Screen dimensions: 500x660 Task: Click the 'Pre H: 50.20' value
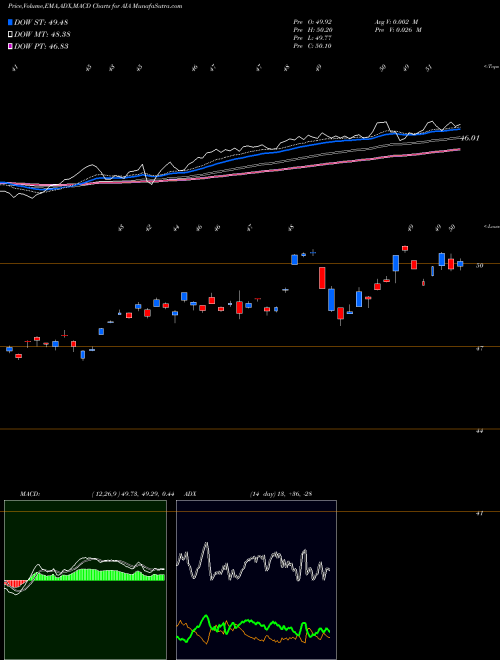click(313, 30)
